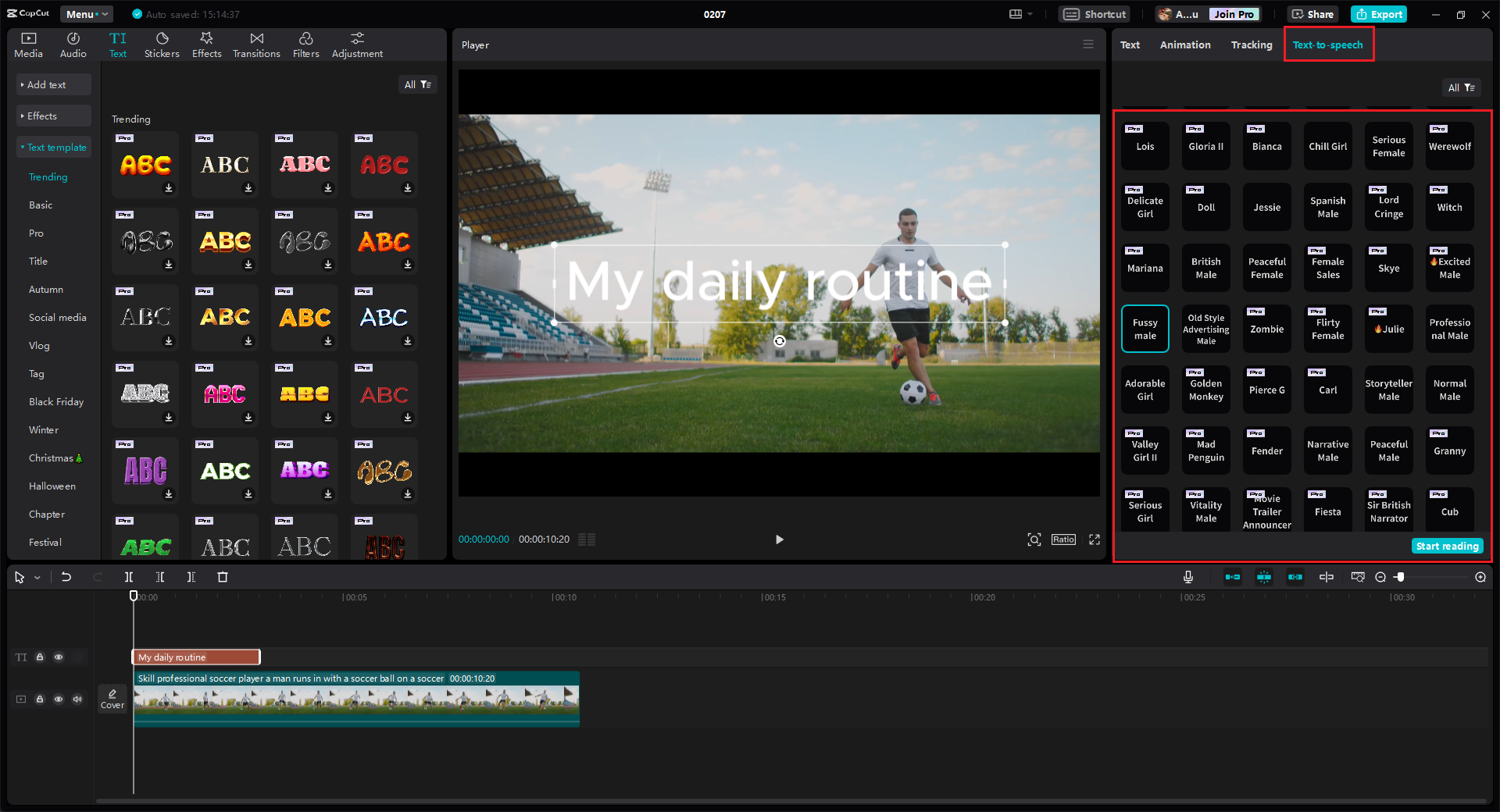Open the selection tool mode dropdown arrow
Image resolution: width=1500 pixels, height=812 pixels.
pos(37,578)
